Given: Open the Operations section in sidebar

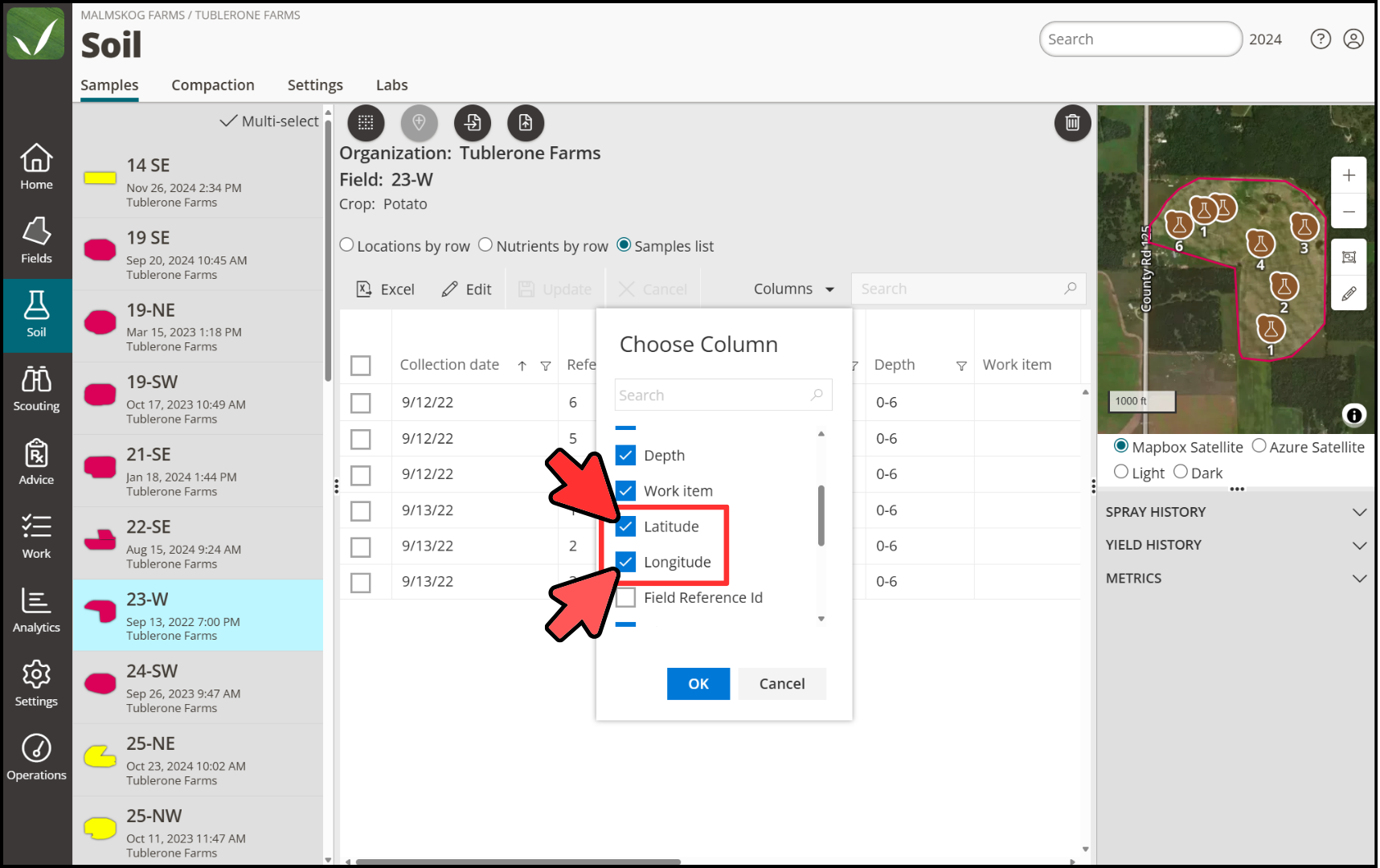Looking at the screenshot, I should (36, 758).
